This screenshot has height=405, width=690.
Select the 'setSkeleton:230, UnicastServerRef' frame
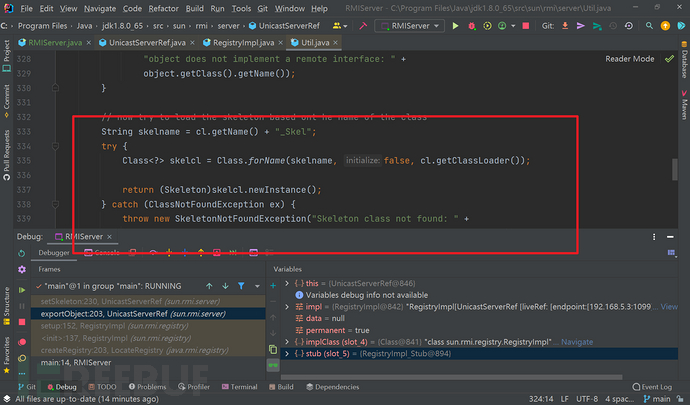pyautogui.click(x=148, y=302)
